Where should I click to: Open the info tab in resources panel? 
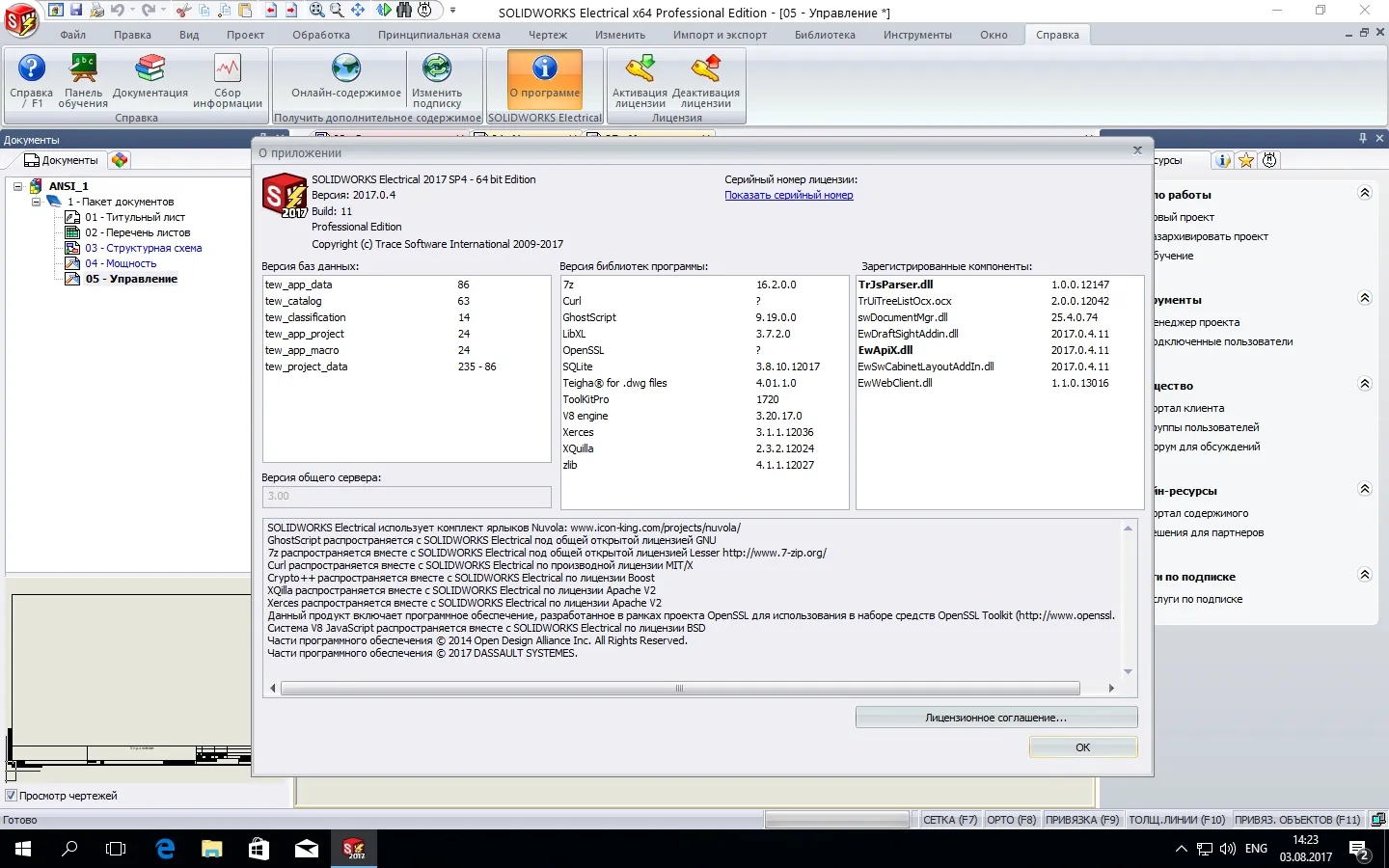pyautogui.click(x=1223, y=160)
